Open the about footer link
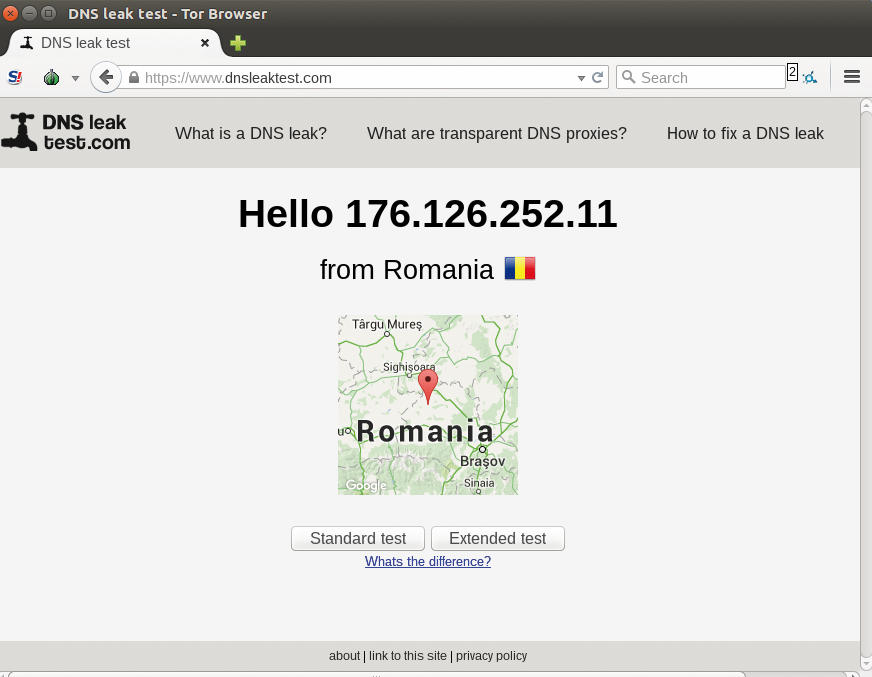Viewport: 872px width, 677px height. click(x=344, y=656)
